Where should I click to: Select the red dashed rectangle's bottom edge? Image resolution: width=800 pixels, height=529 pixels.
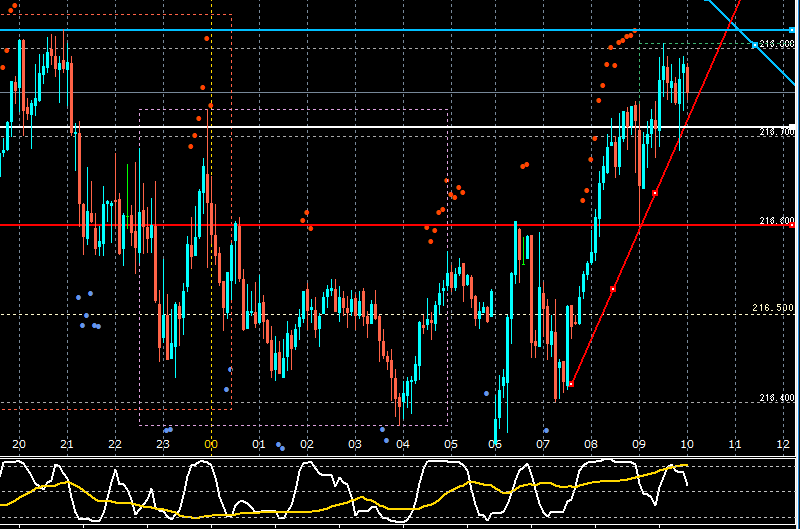click(x=116, y=409)
